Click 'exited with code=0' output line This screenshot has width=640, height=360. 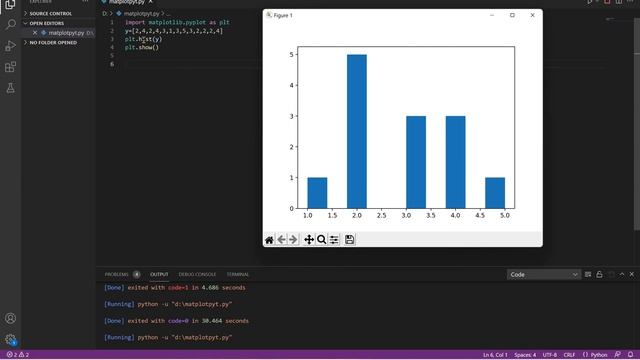[x=176, y=321]
